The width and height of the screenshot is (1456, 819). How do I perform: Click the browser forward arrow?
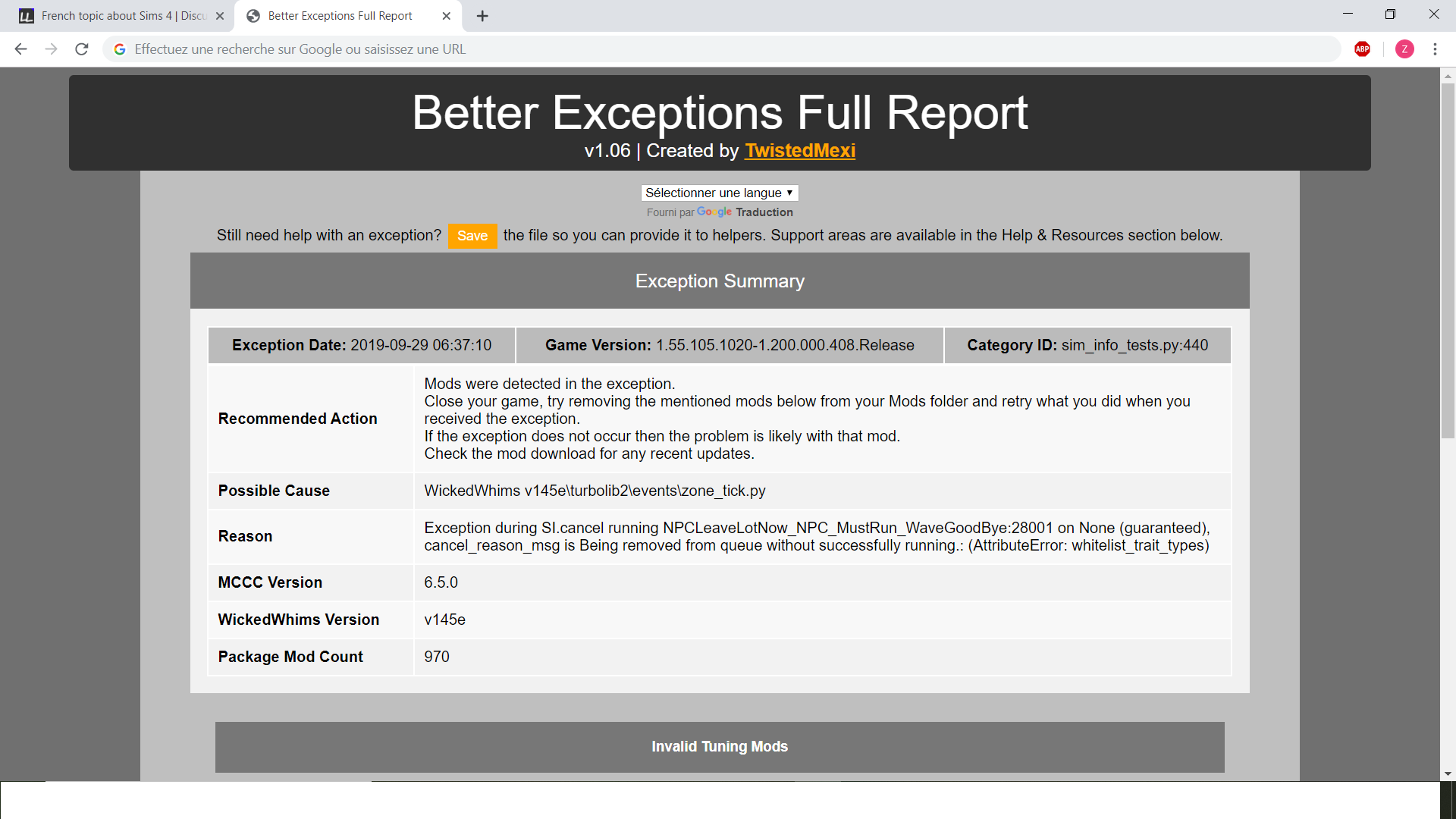coord(51,49)
